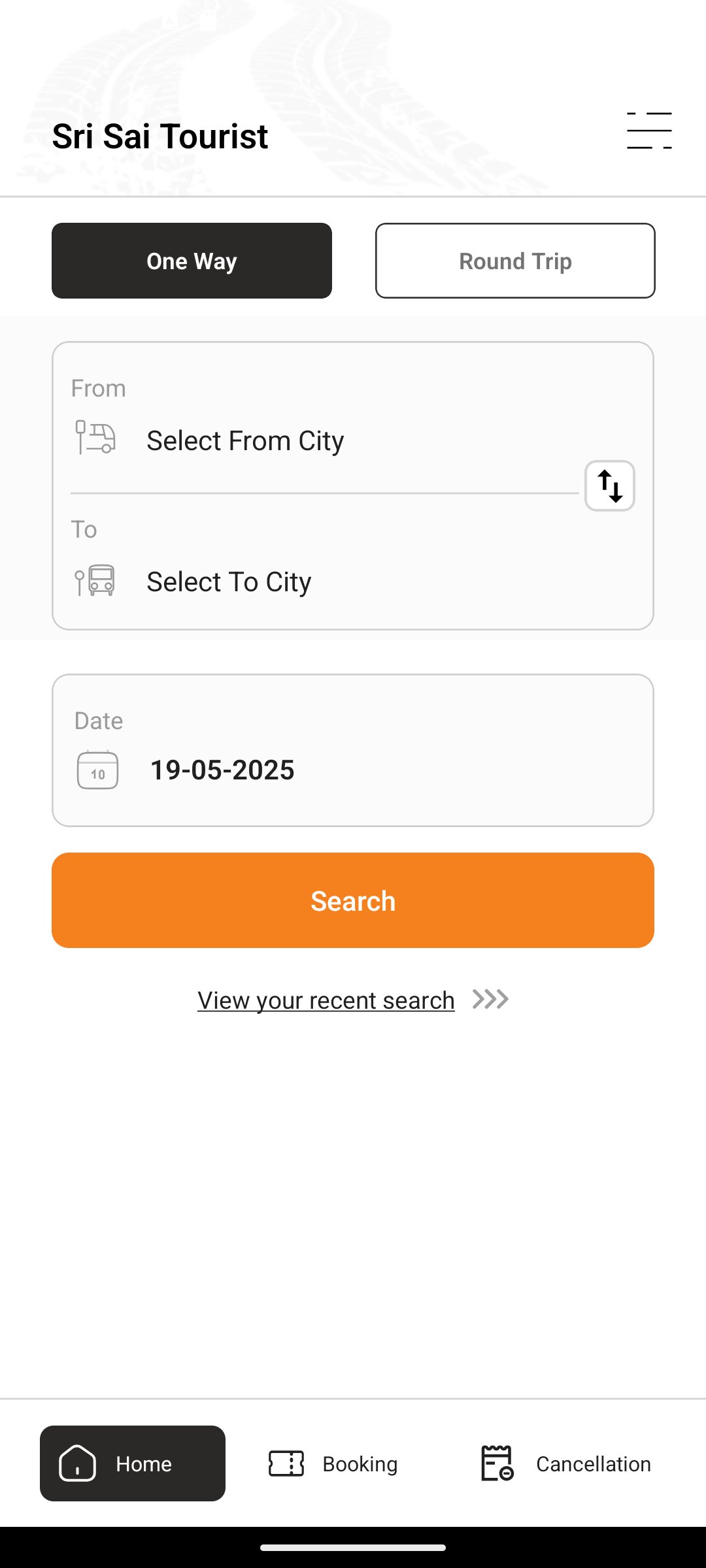Tap the Home house icon
The image size is (706, 1568).
pos(78,1463)
